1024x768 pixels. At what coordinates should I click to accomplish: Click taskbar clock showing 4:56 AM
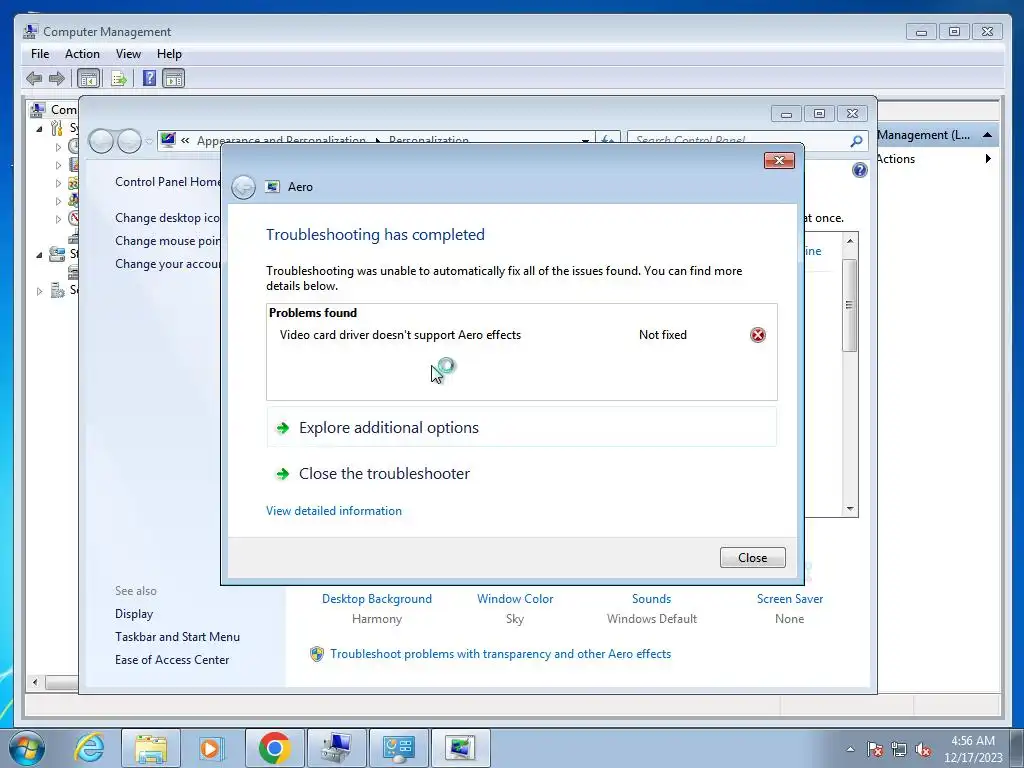click(x=973, y=749)
